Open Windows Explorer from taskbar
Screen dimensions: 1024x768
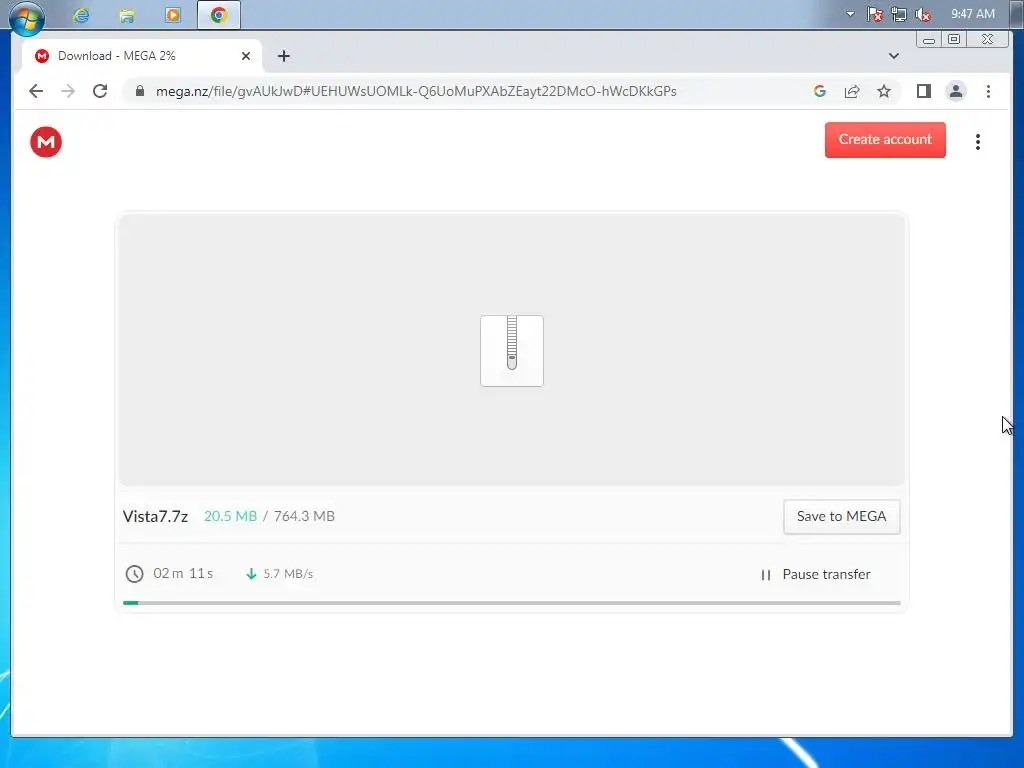coord(127,15)
